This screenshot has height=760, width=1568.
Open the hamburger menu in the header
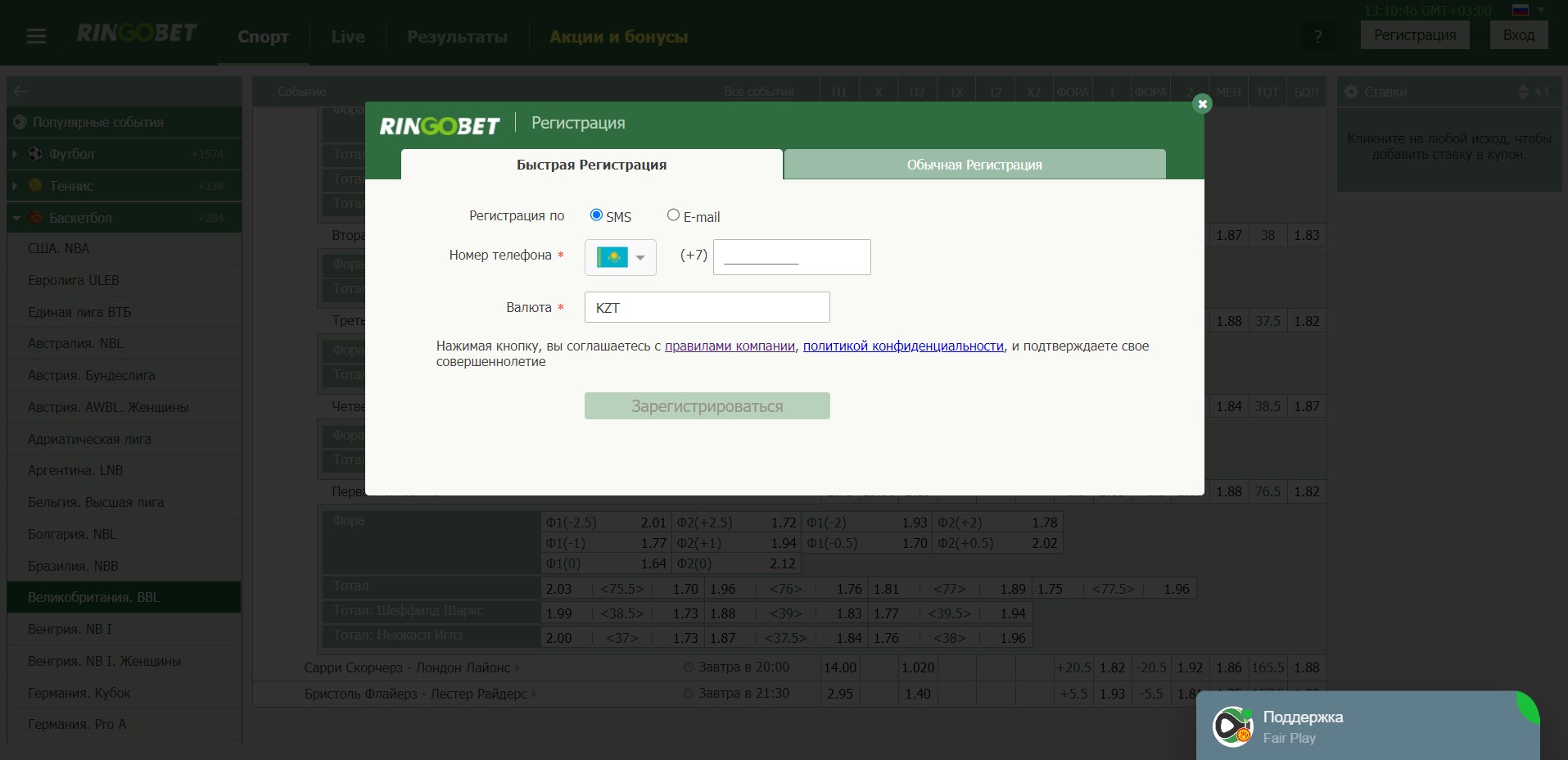click(36, 36)
